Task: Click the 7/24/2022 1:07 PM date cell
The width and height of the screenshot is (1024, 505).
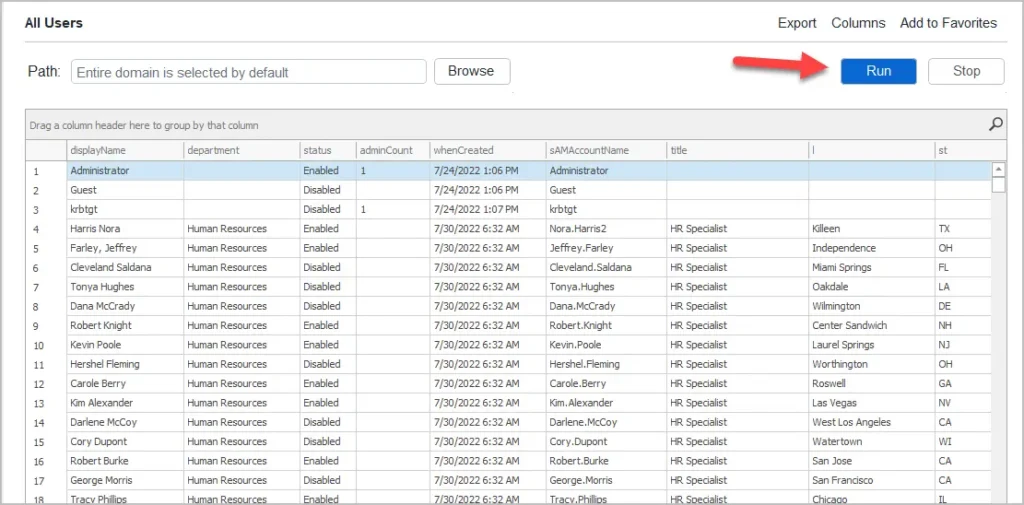Action: [x=487, y=209]
